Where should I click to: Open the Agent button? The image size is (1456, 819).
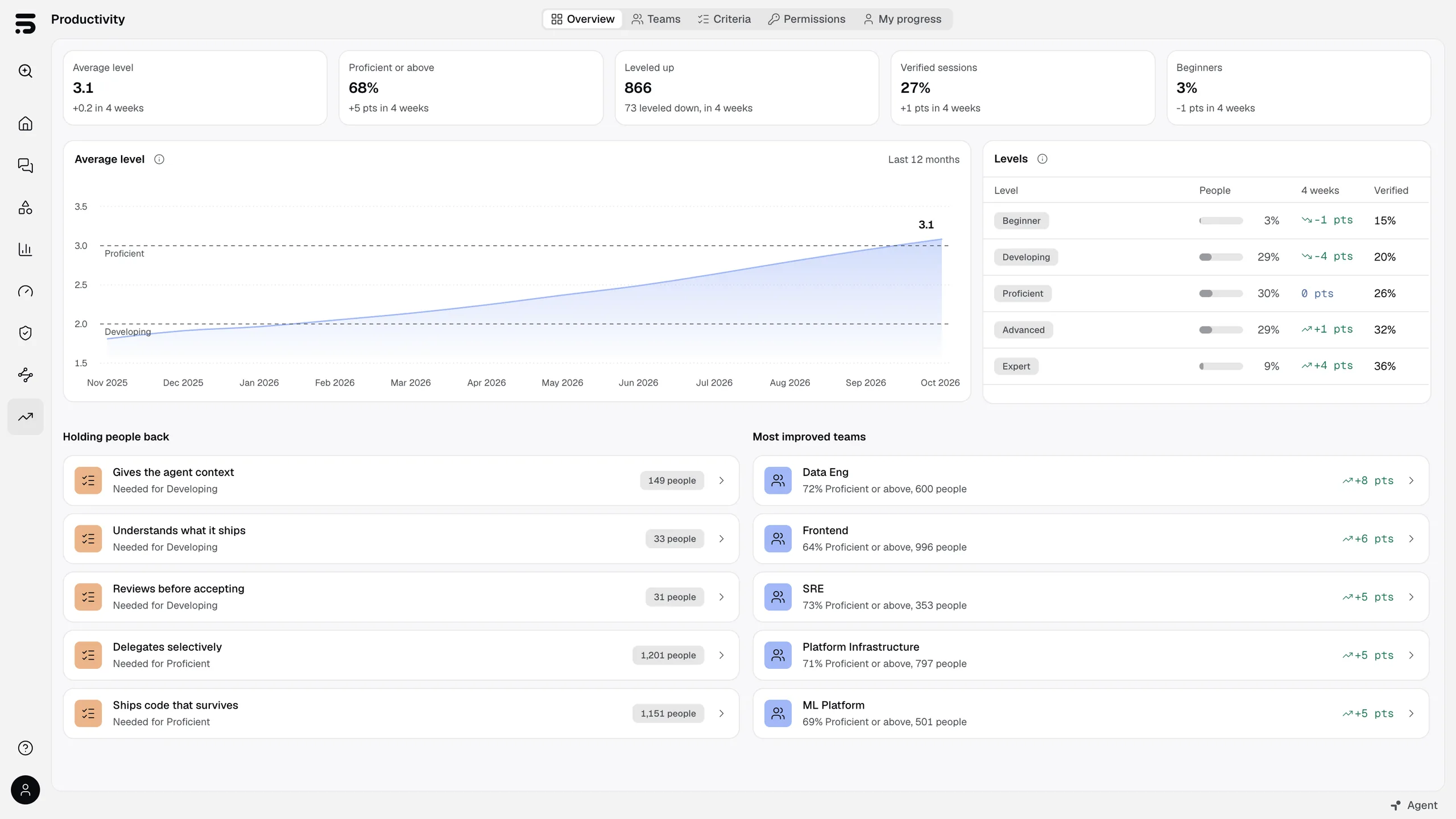pos(1414,805)
